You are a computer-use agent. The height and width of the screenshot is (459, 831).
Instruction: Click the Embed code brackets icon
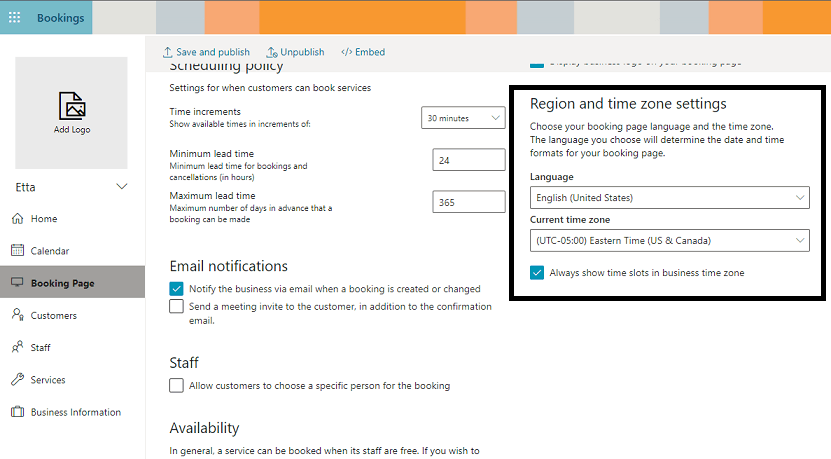[x=347, y=52]
